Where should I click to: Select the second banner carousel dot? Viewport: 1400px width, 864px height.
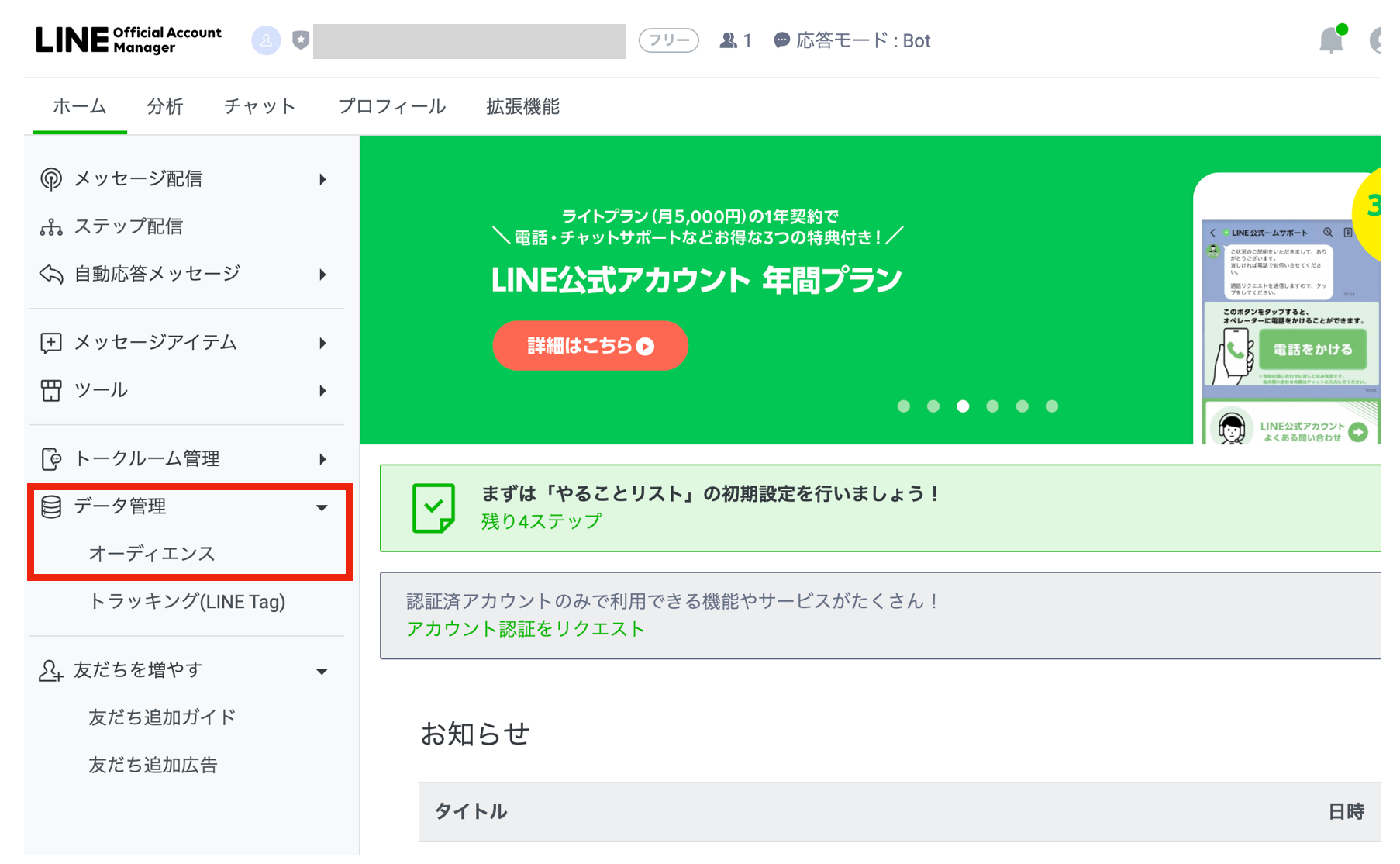[933, 406]
